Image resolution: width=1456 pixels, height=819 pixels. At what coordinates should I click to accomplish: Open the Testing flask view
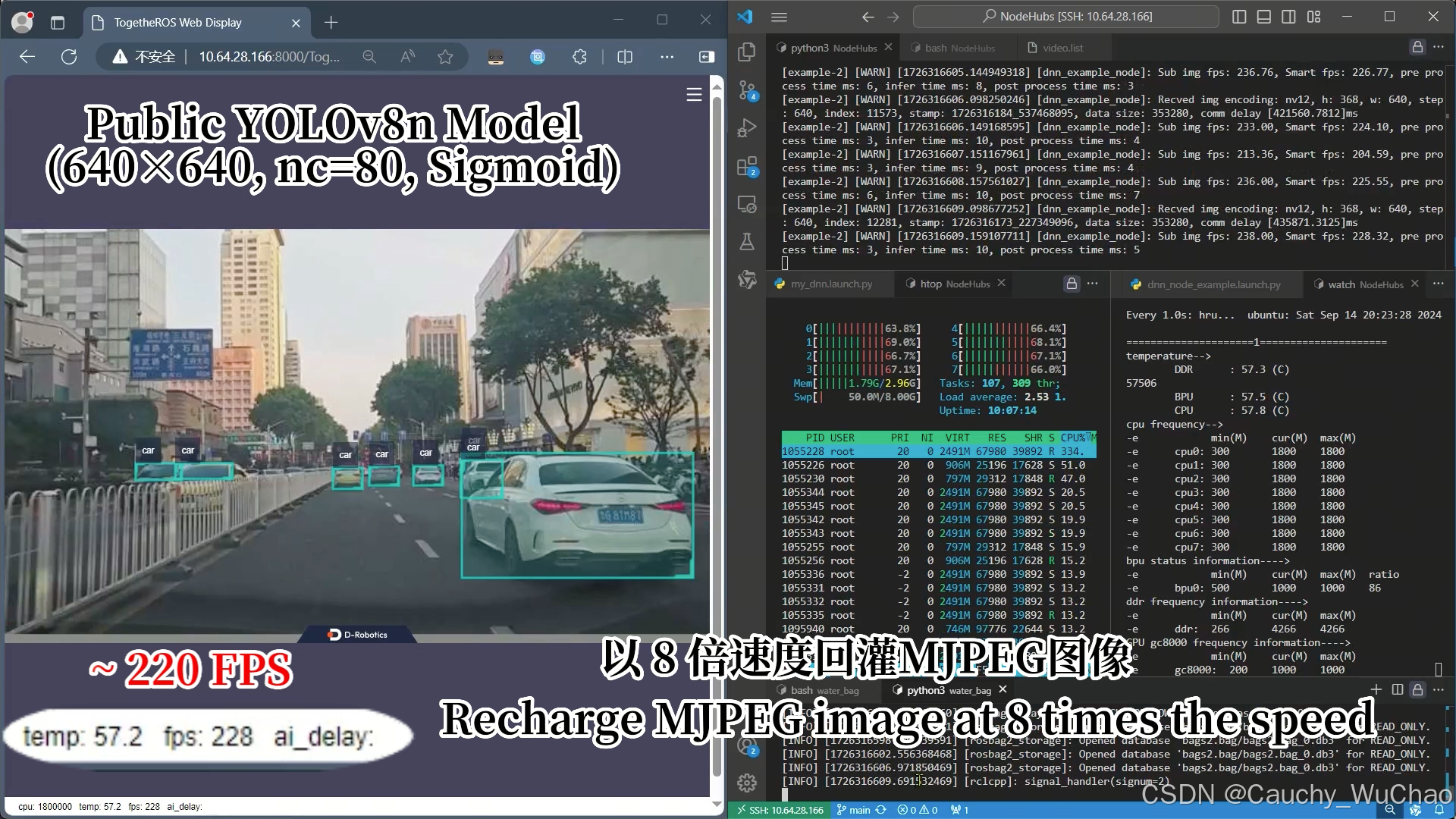click(747, 242)
